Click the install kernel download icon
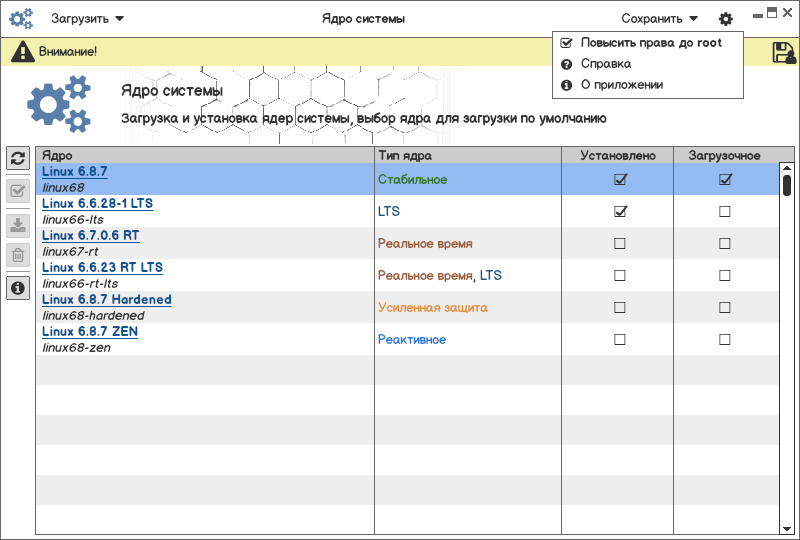 [18, 224]
